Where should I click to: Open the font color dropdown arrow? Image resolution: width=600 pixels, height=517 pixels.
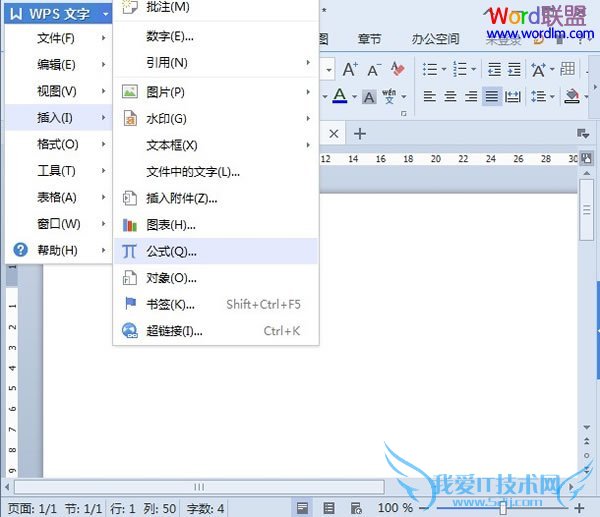354,96
